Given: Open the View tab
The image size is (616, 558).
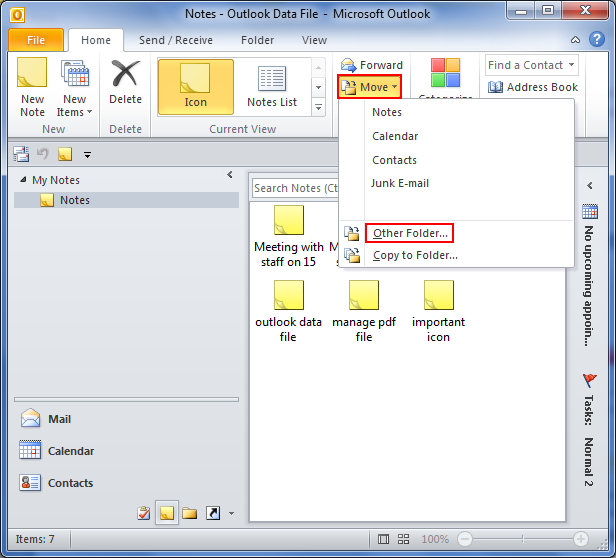Looking at the screenshot, I should 314,40.
